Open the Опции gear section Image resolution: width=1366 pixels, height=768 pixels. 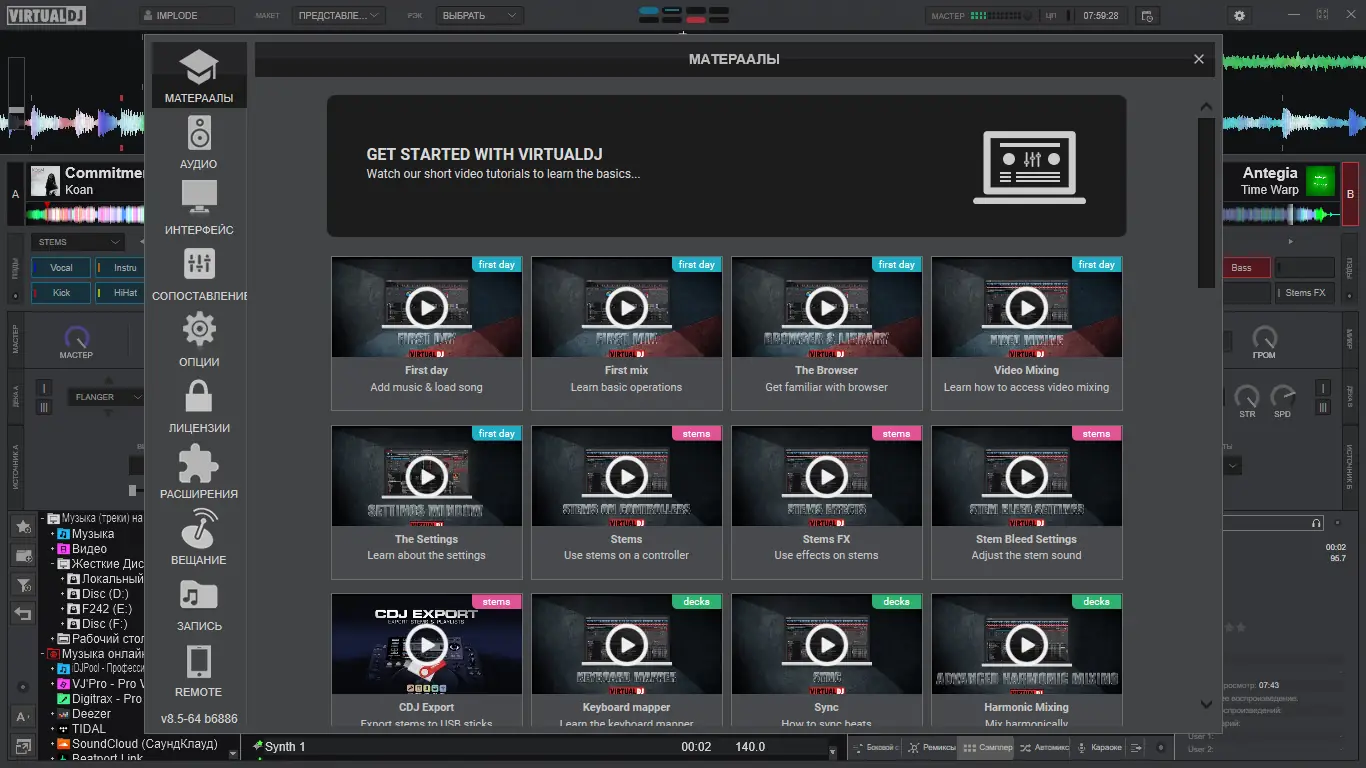[199, 340]
